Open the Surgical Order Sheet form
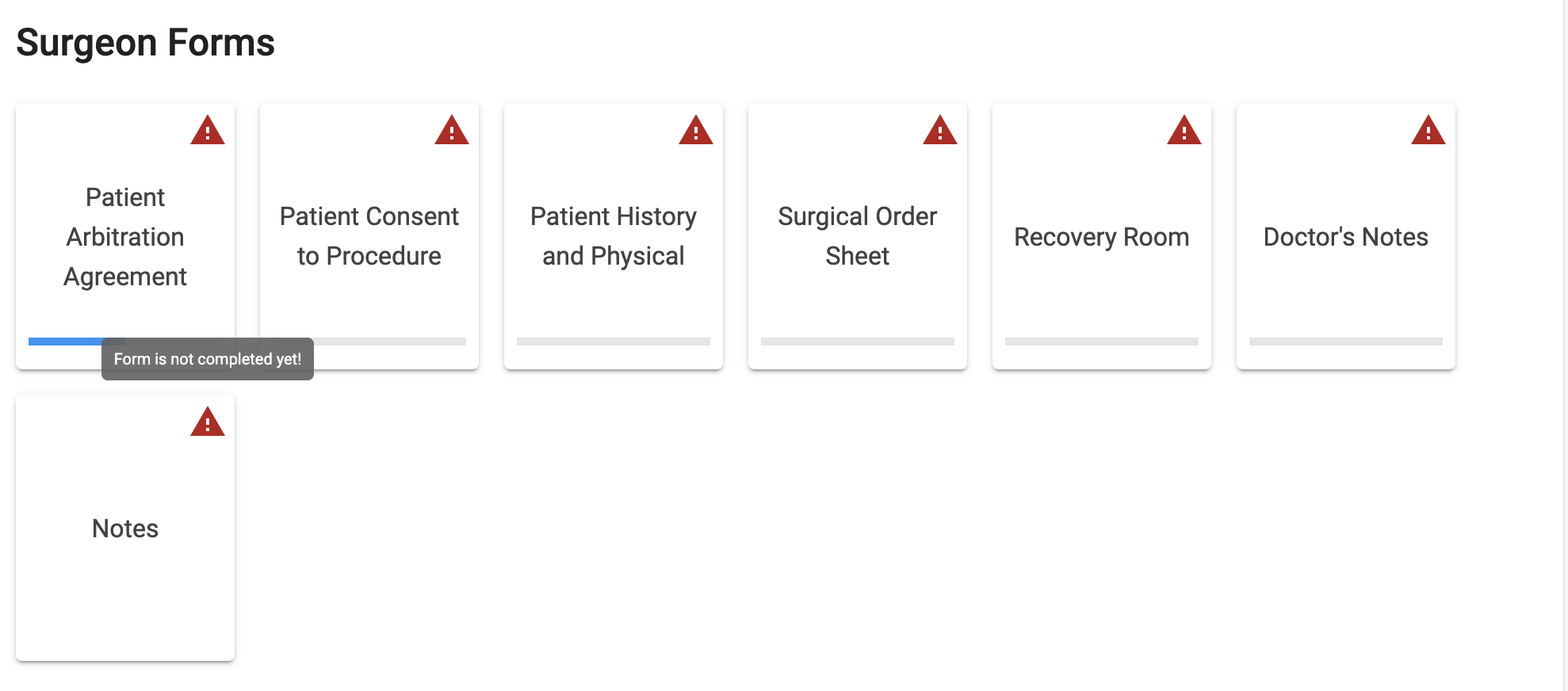The width and height of the screenshot is (1568, 691). [x=857, y=236]
